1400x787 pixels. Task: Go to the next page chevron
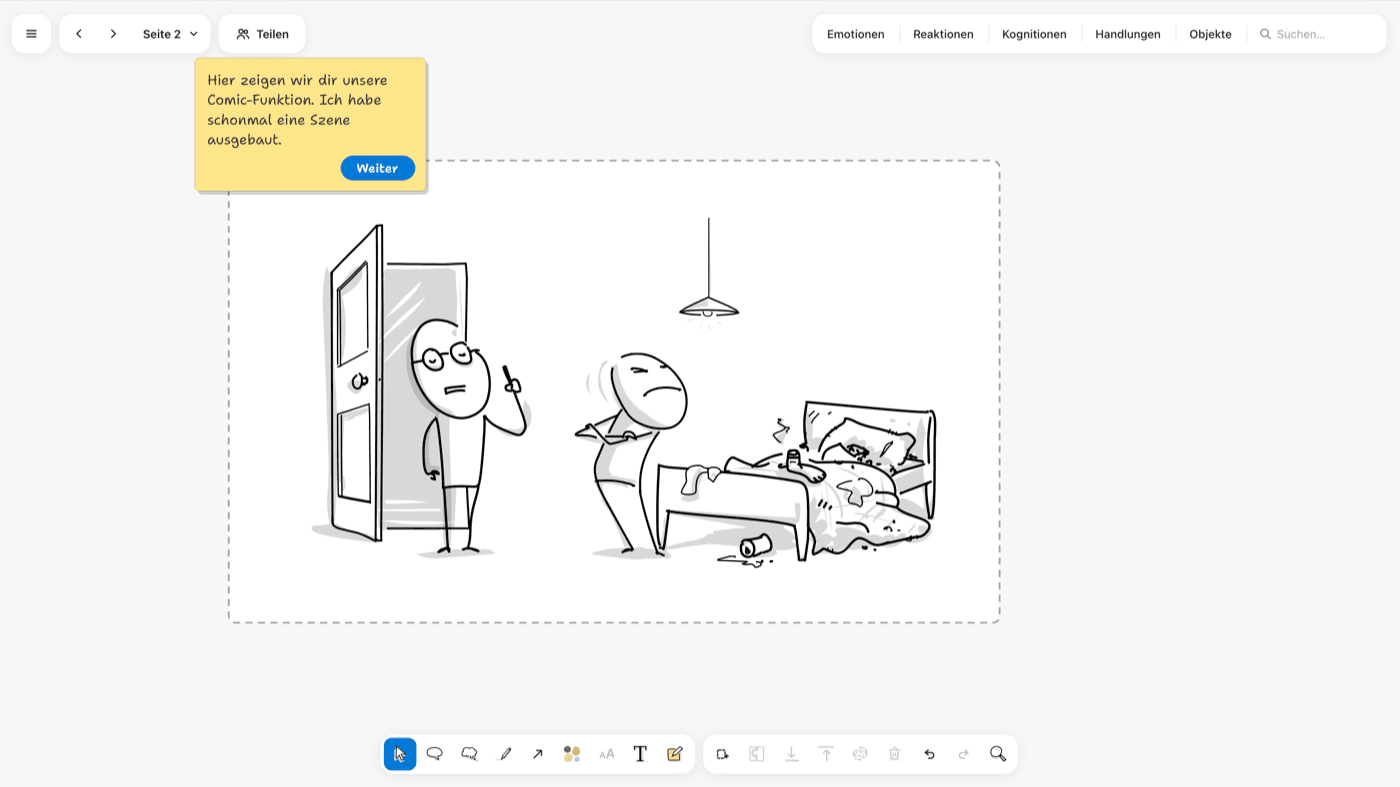coord(113,34)
